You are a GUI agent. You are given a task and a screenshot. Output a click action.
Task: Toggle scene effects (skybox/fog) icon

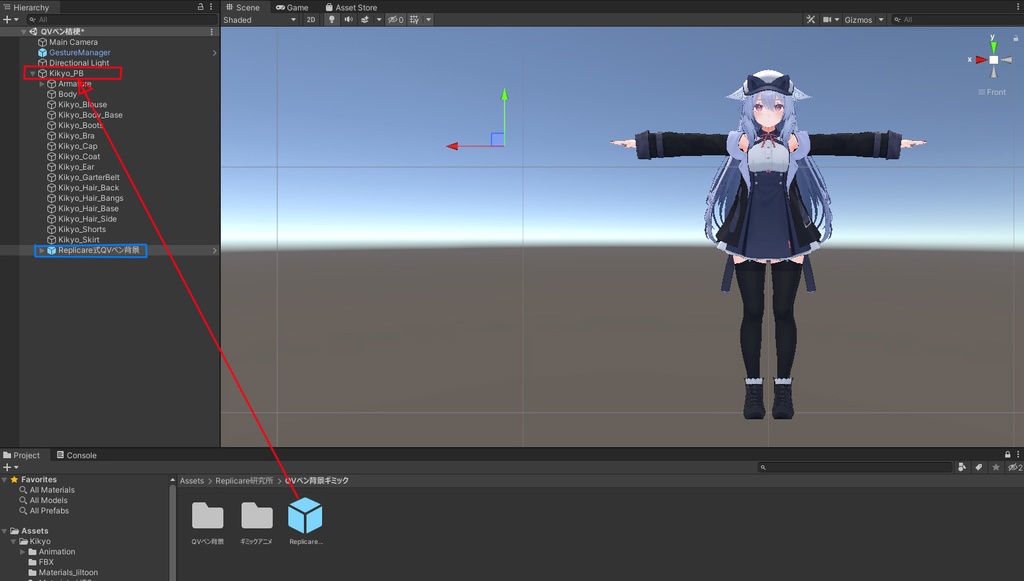[x=365, y=20]
